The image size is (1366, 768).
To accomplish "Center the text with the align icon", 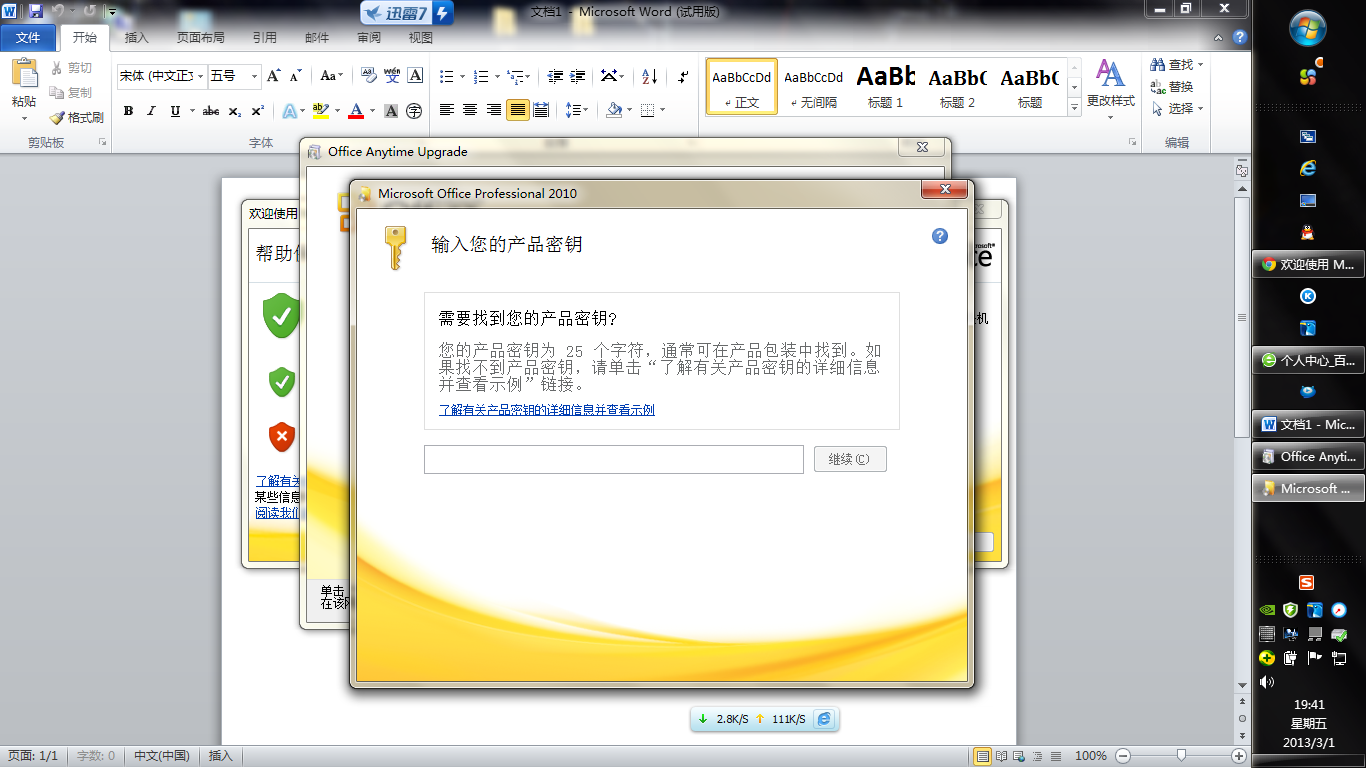I will (470, 110).
